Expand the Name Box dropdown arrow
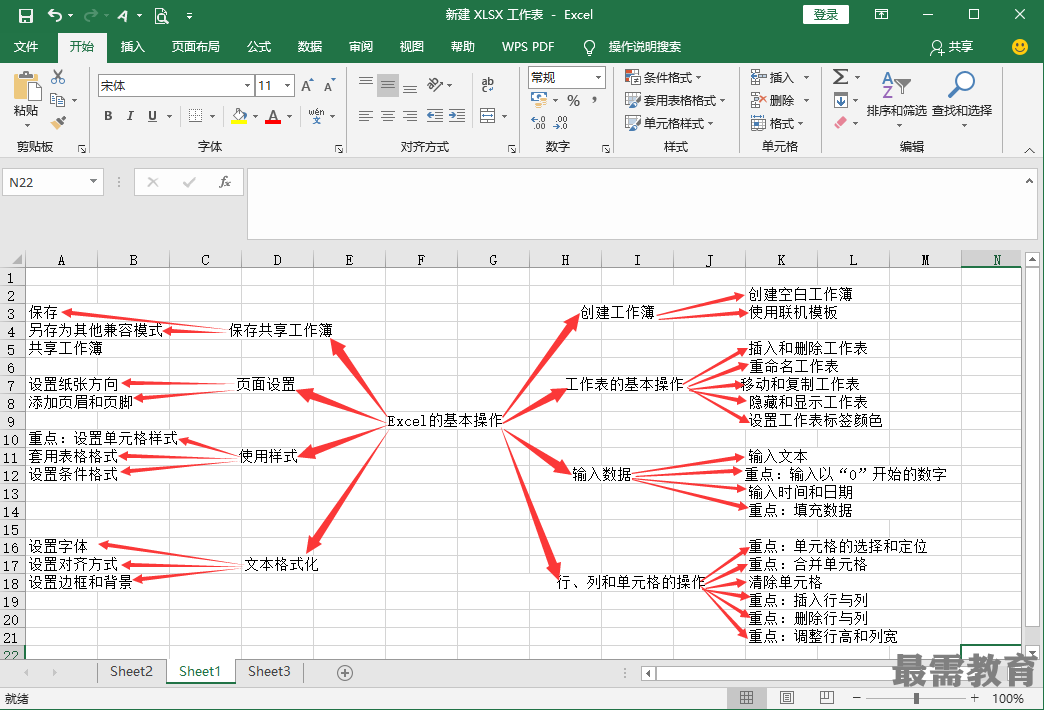This screenshot has height=710, width=1044. tap(93, 182)
